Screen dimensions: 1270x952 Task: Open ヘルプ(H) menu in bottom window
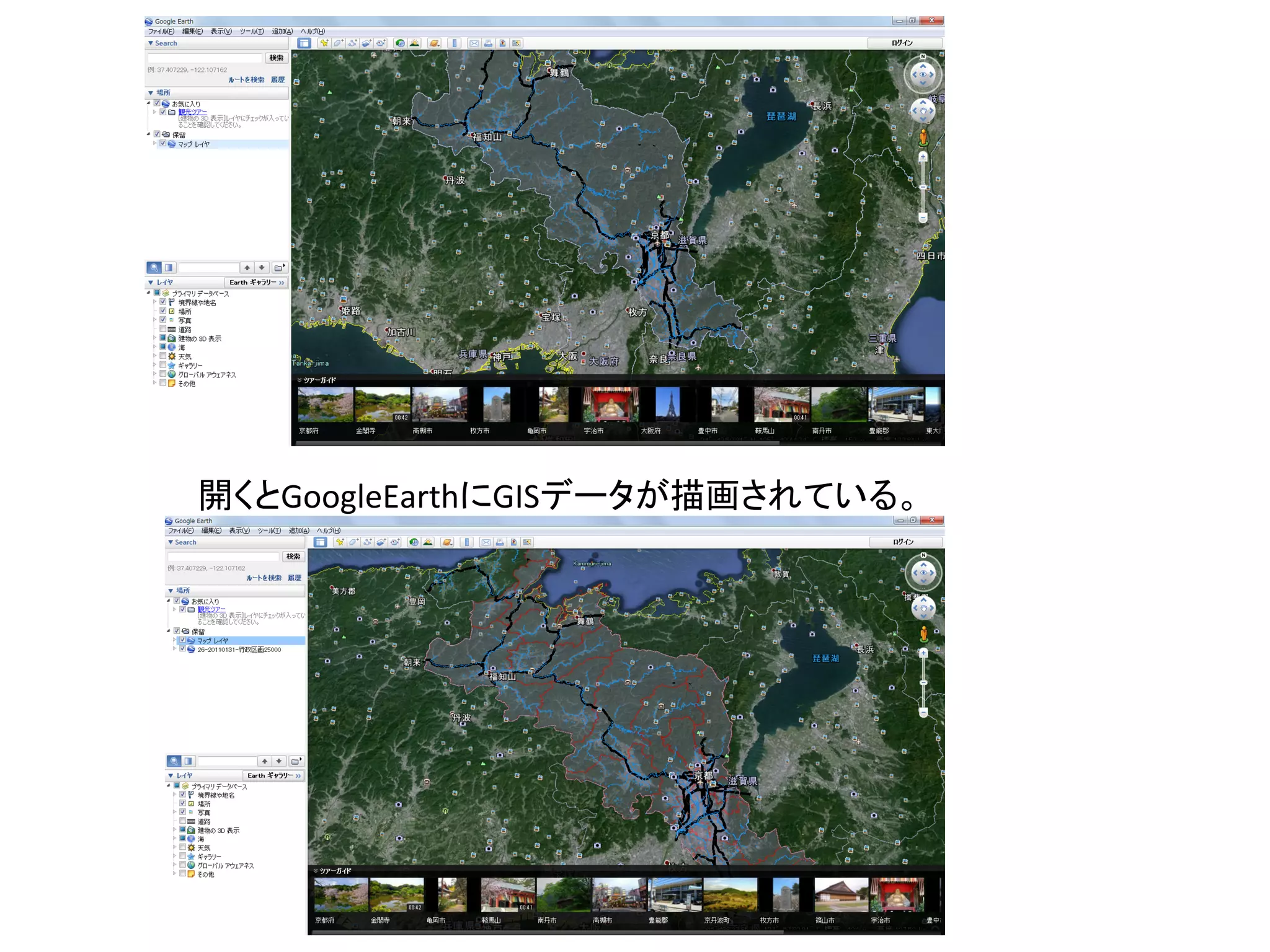point(329,531)
